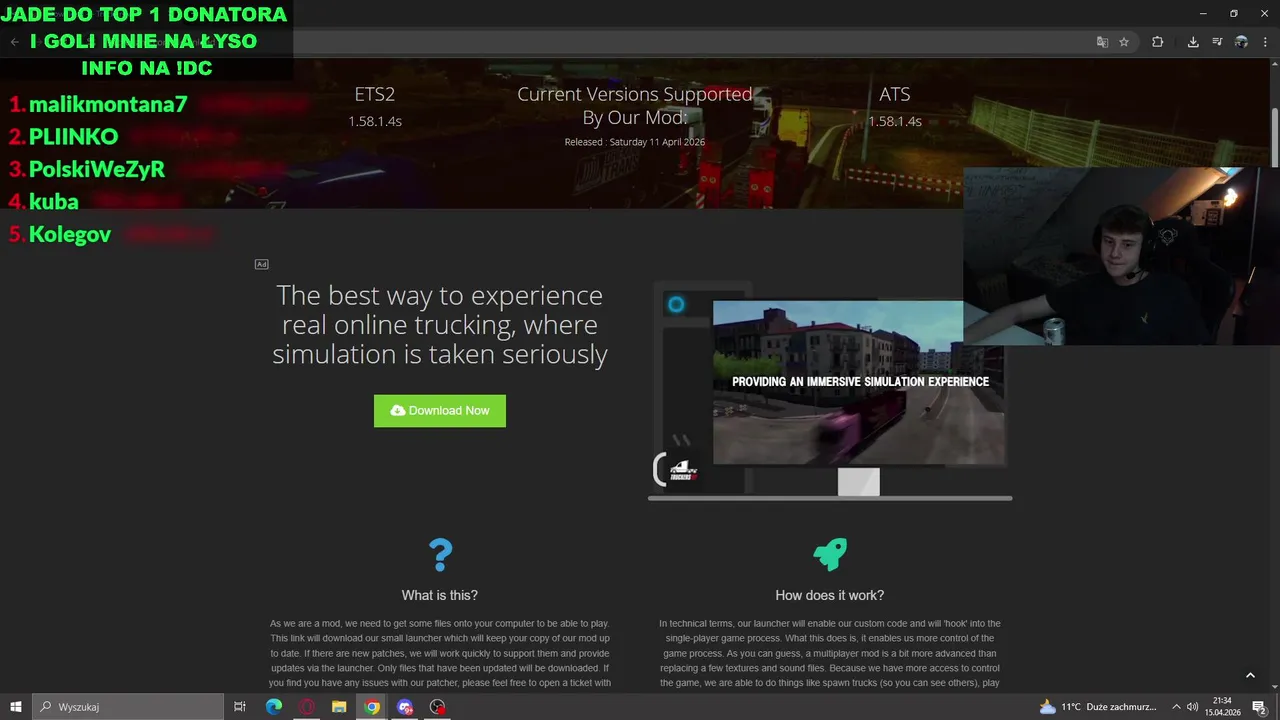Image resolution: width=1280 pixels, height=720 pixels.
Task: Open OBS Studio from the taskbar
Action: [x=437, y=707]
